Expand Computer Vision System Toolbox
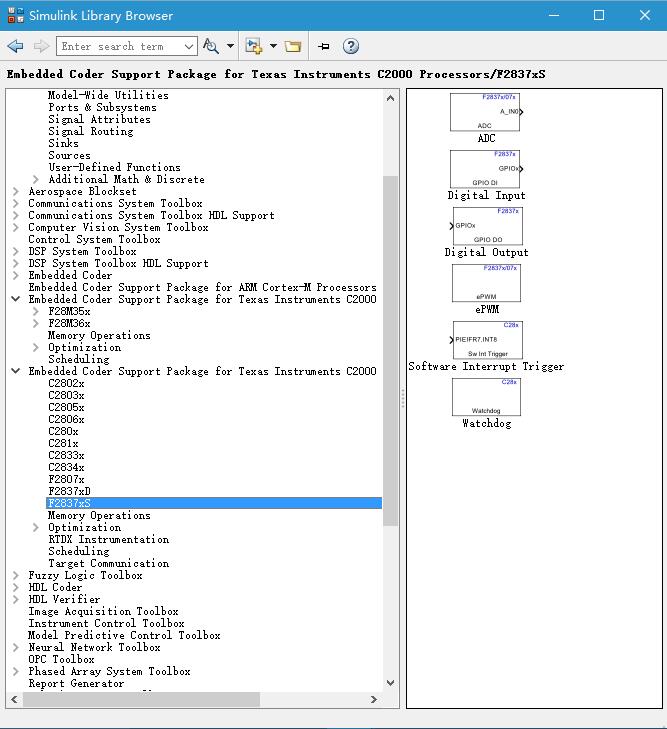The image size is (667, 729). click(16, 227)
